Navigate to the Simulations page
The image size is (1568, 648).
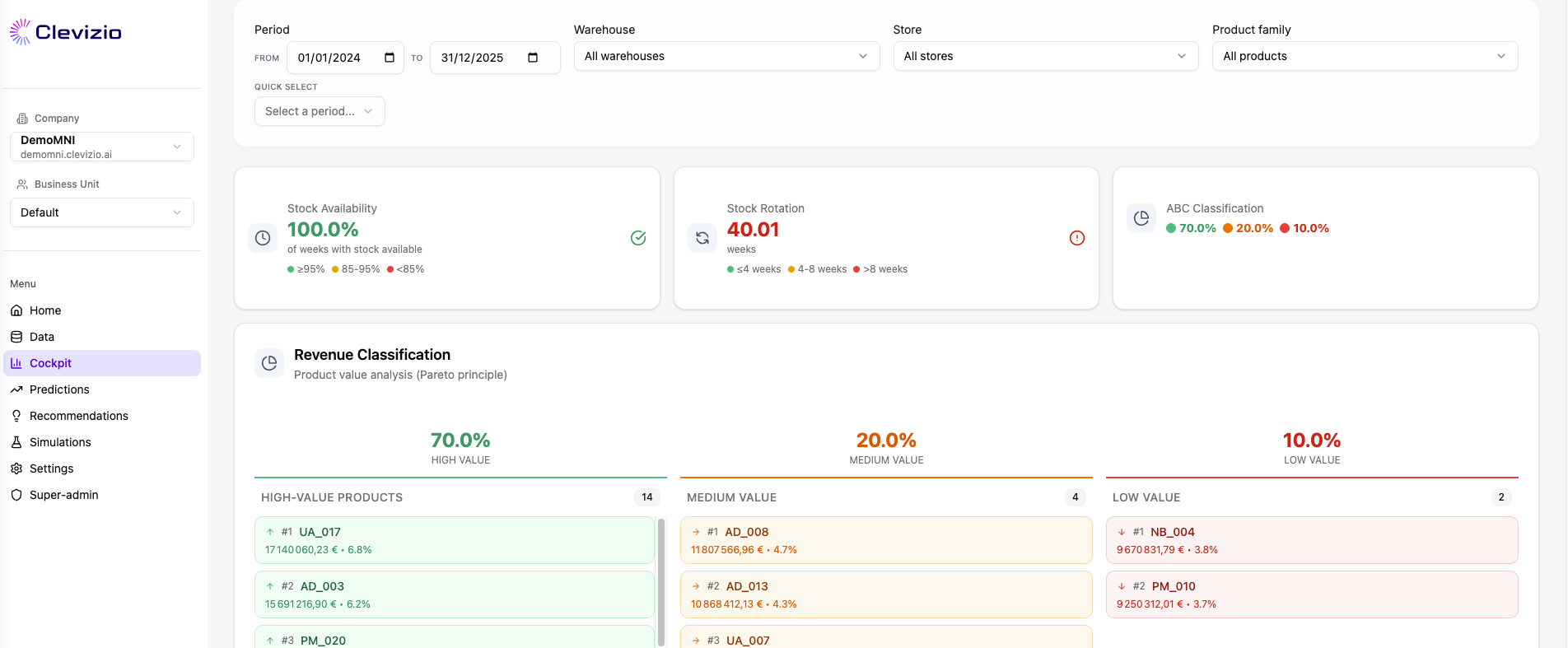coord(60,442)
